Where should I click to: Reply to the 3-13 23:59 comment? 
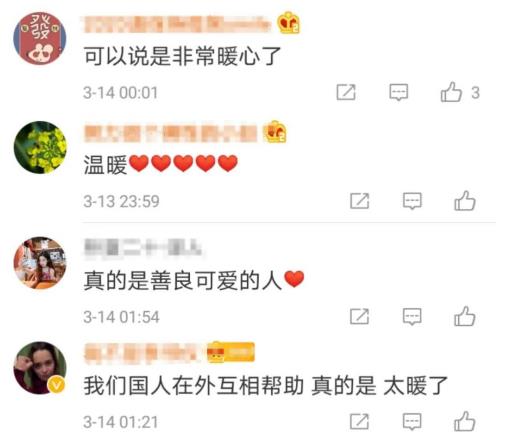coord(412,201)
